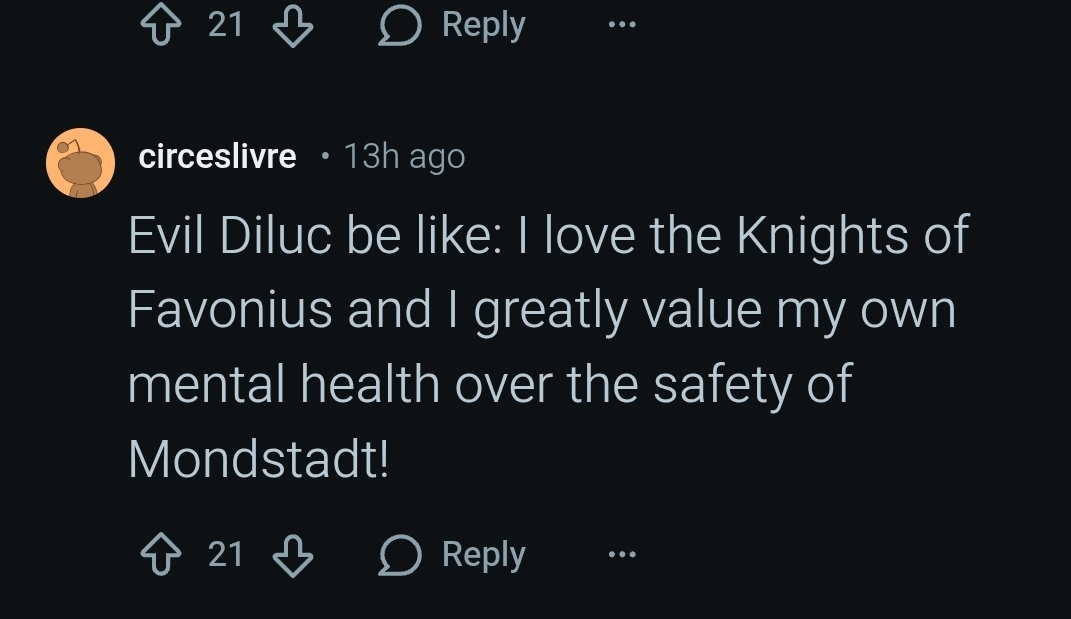Click the "13h ago" timestamp
This screenshot has height=619, width=1071.
(404, 157)
